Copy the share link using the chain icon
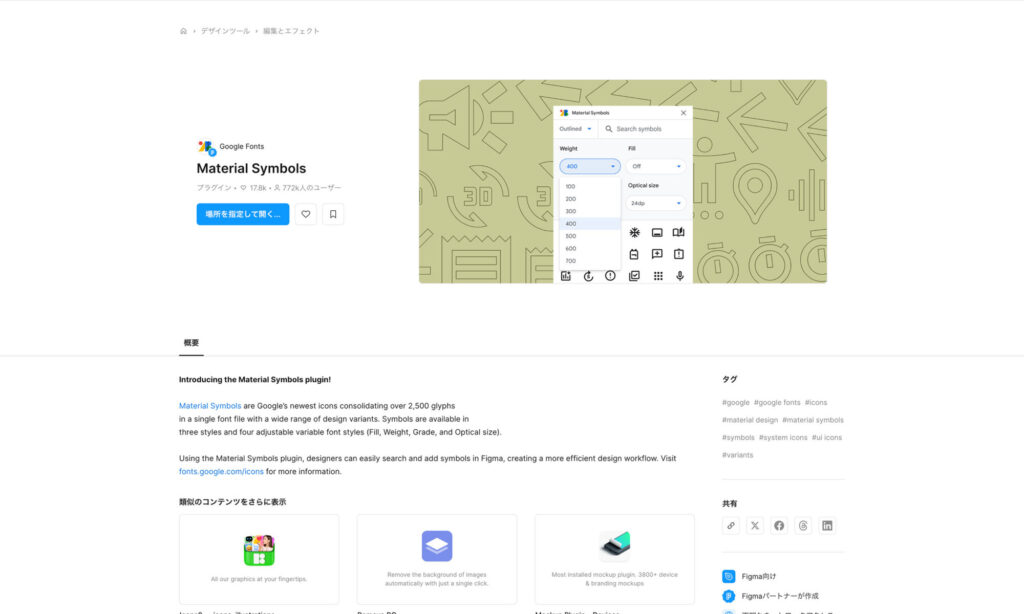The image size is (1024, 614). point(731,526)
